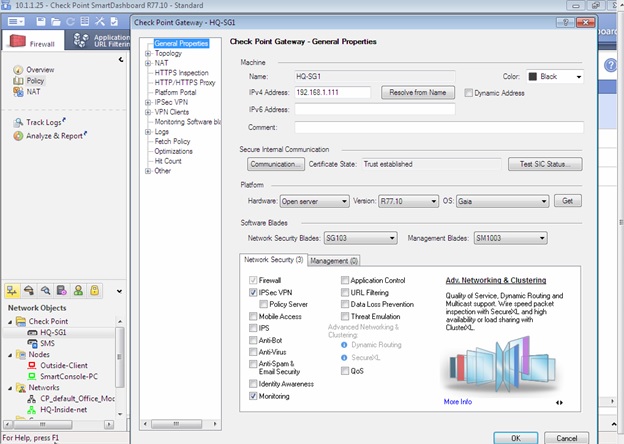Click OK to confirm gateway properties

516,438
